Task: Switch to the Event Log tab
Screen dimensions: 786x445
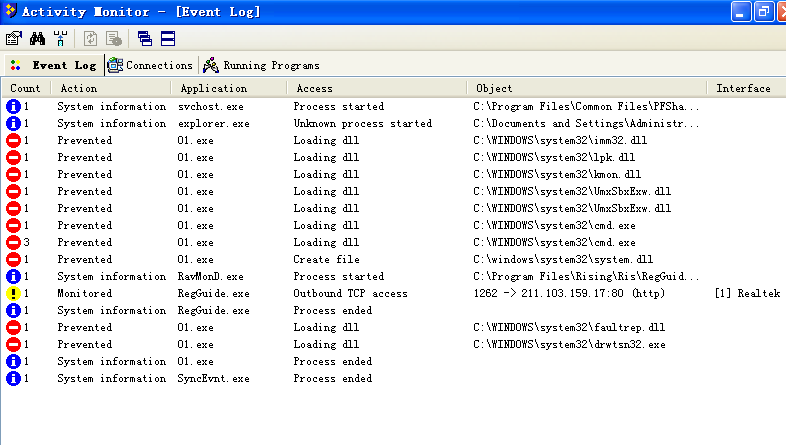Action: pos(54,65)
